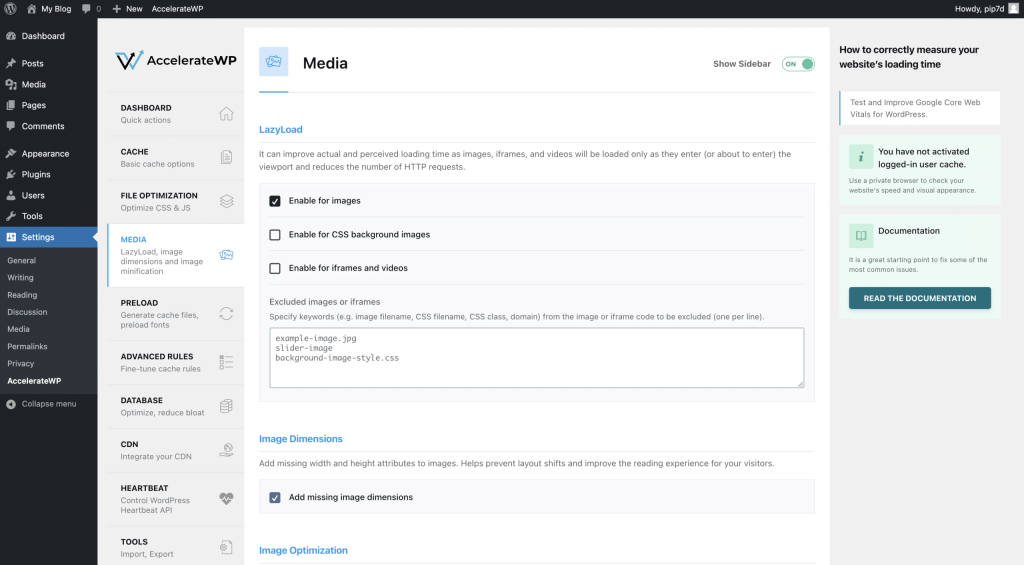
Task: Open Test and Improve Google Core Web Vitals
Action: (x=920, y=108)
